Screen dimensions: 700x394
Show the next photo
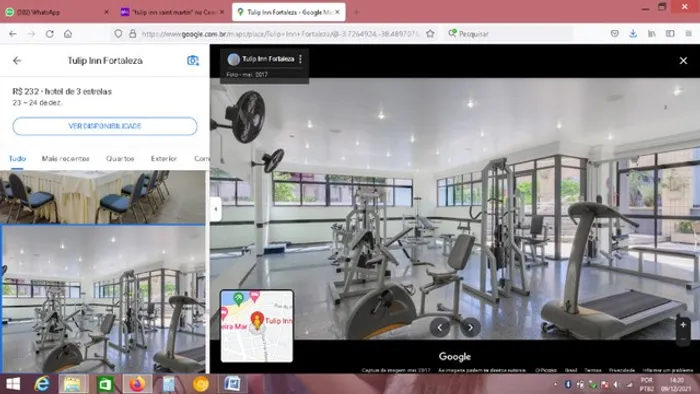tap(470, 328)
